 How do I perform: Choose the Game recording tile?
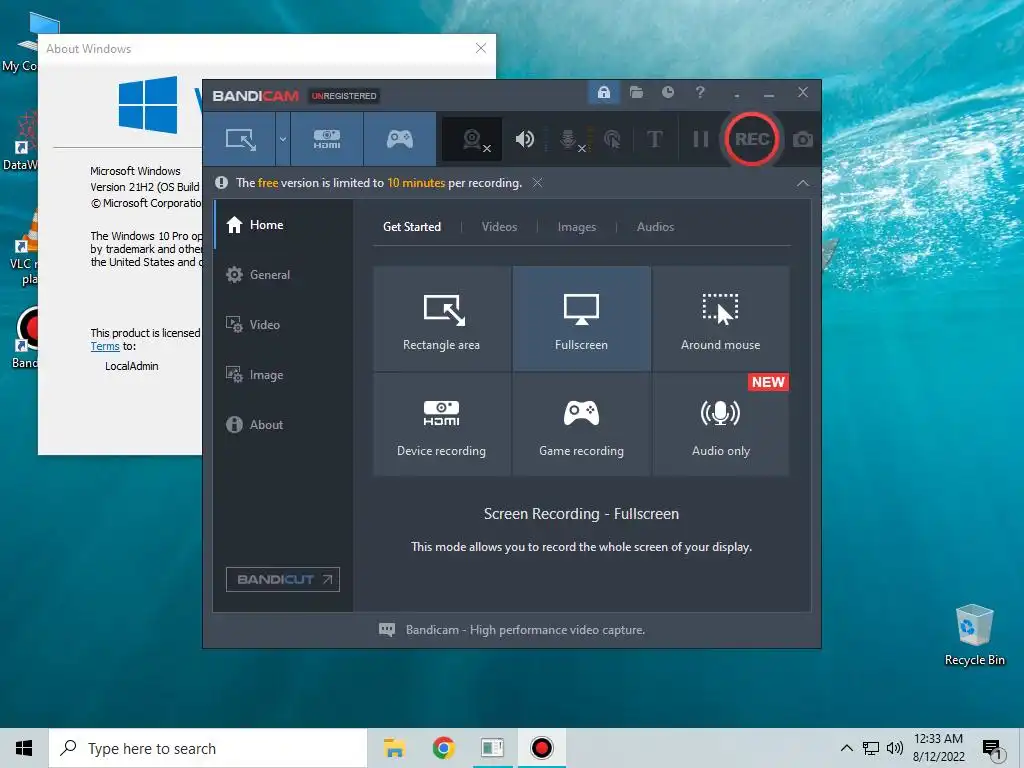point(581,424)
